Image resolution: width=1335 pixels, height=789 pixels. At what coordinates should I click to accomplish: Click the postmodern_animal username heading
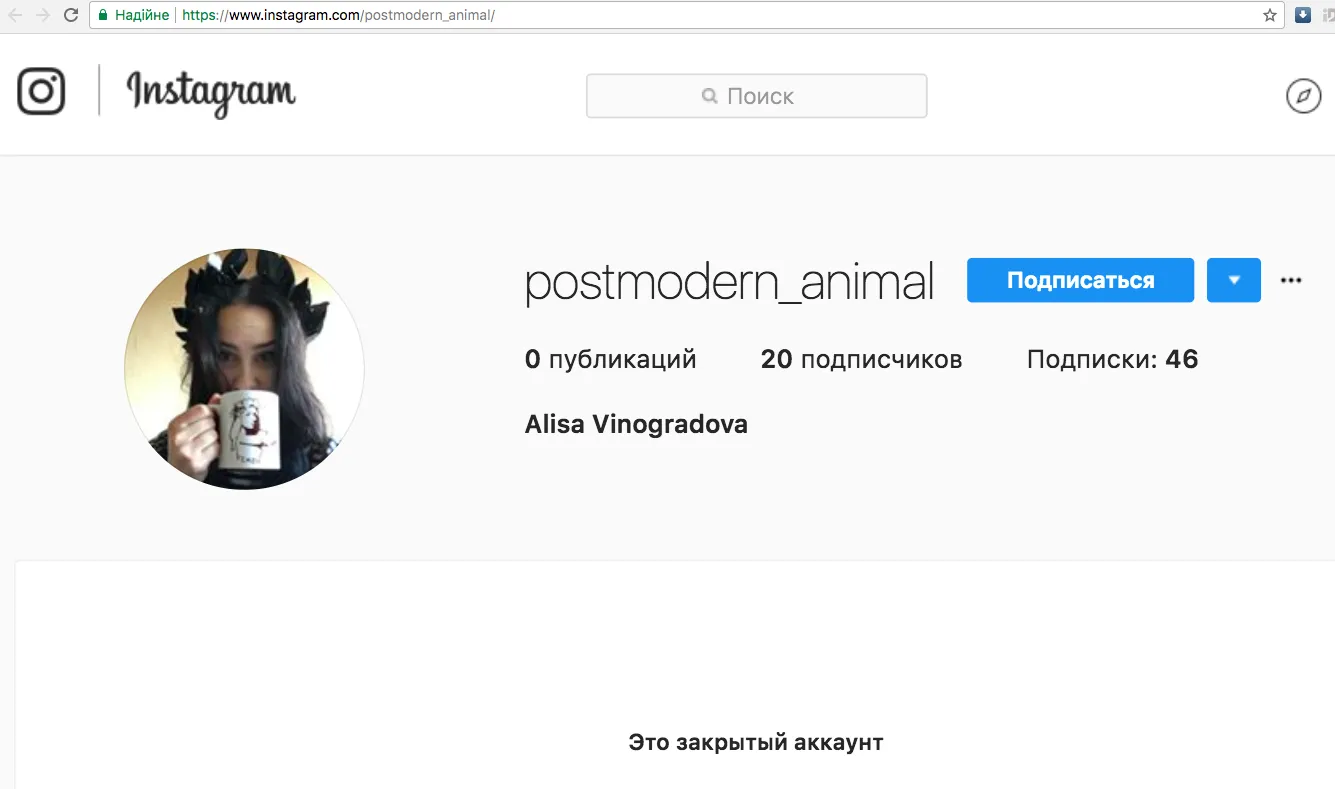click(x=729, y=282)
